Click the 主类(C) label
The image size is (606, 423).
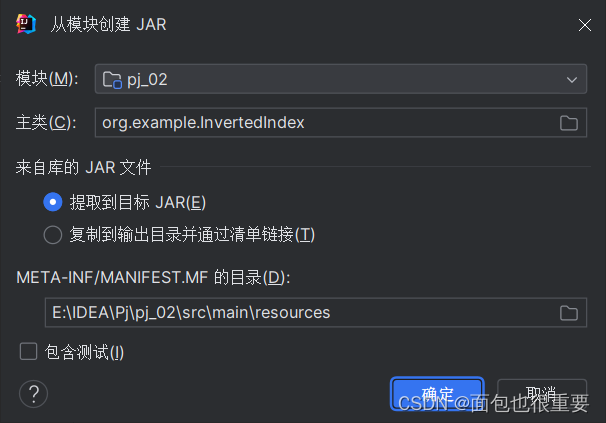(x=46, y=123)
